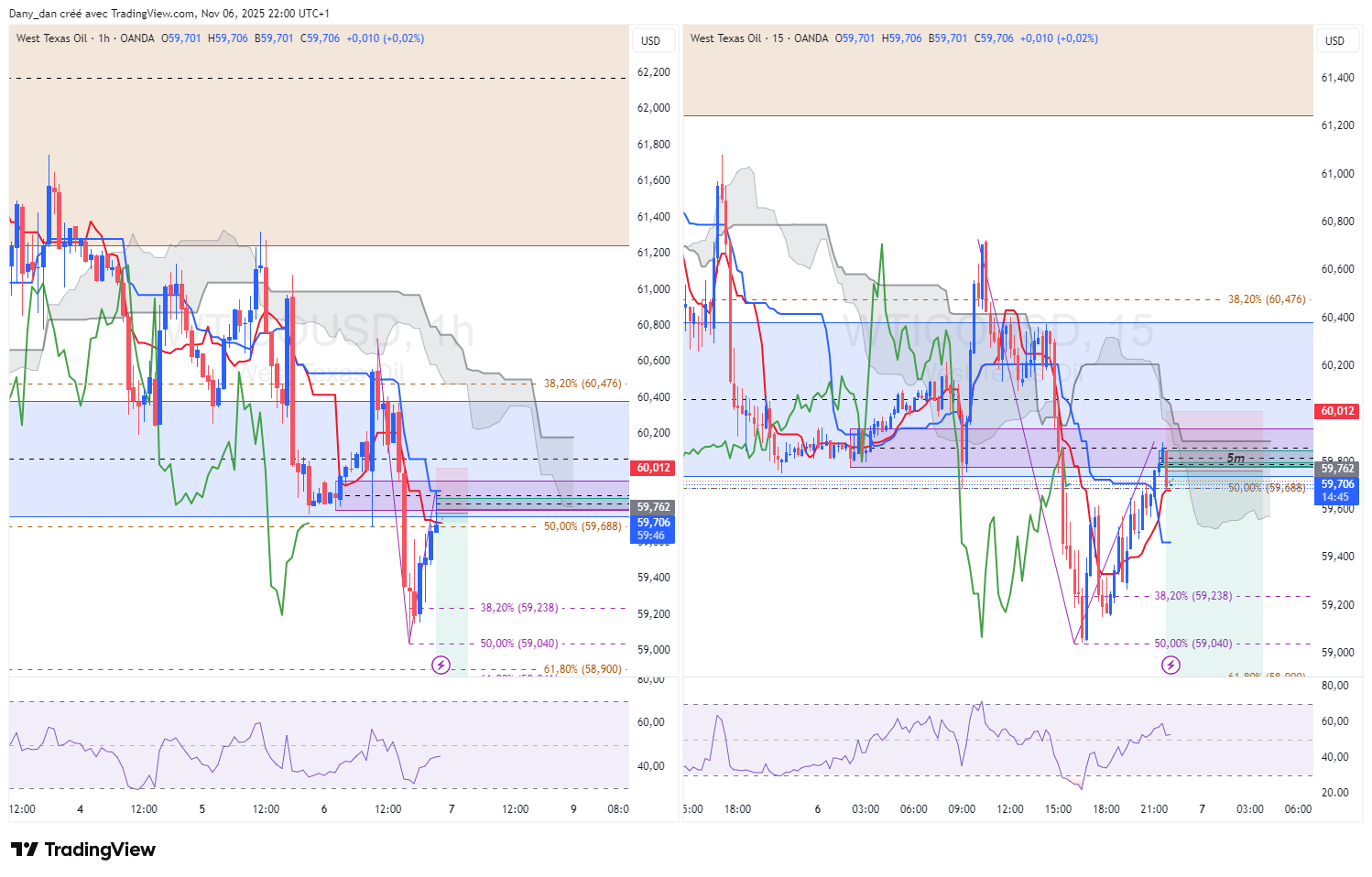Screen dimensions: 1372x877
Task: Open the USD currency selector on the 1h chart
Action: click(651, 40)
